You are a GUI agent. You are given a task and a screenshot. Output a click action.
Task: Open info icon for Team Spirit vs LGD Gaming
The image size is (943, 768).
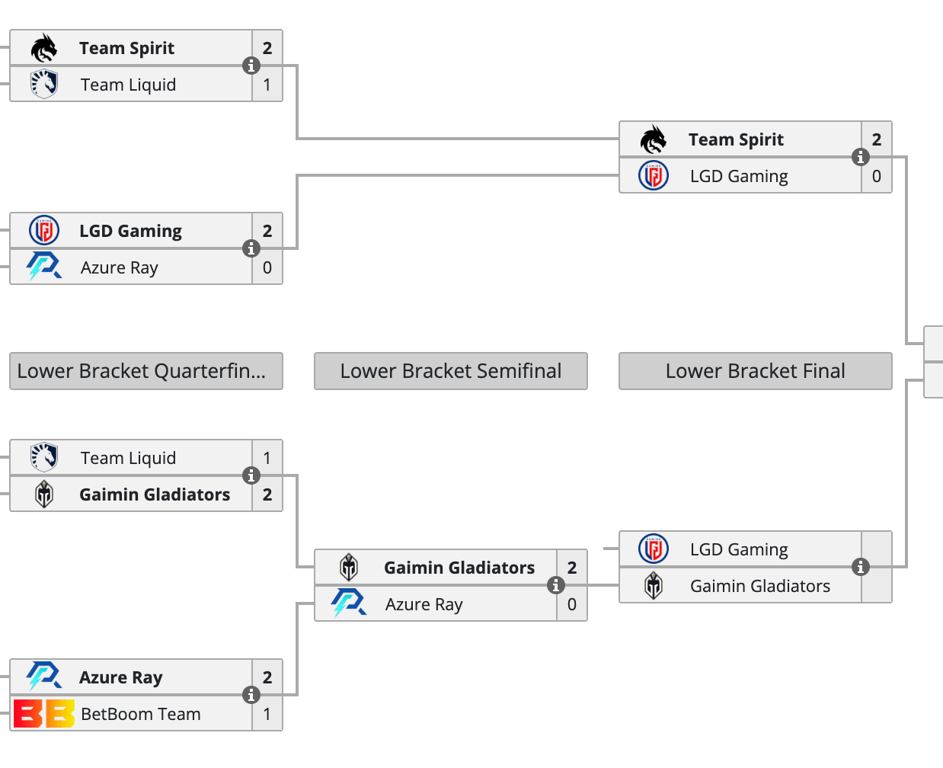(x=860, y=157)
